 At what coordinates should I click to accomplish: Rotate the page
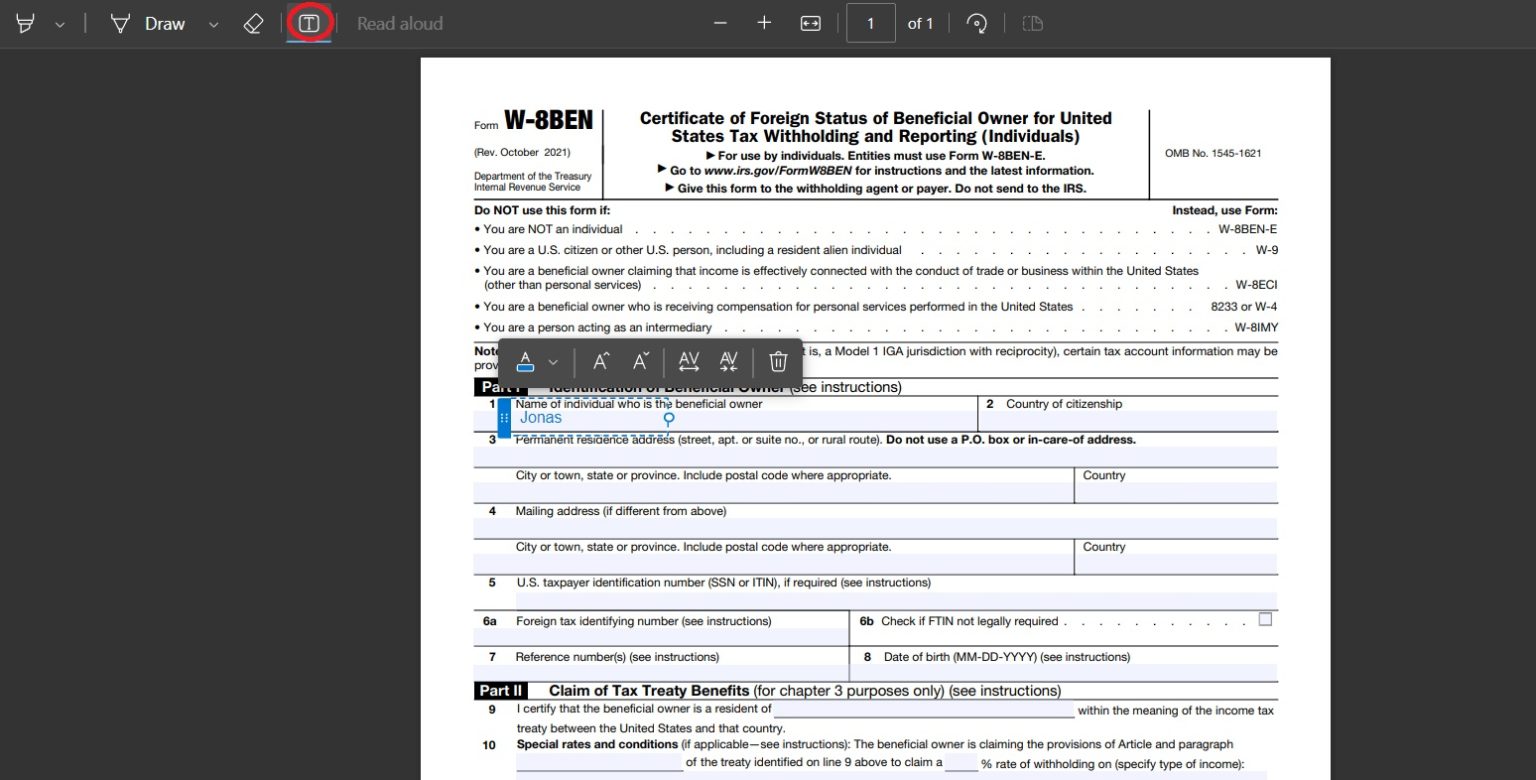977,22
